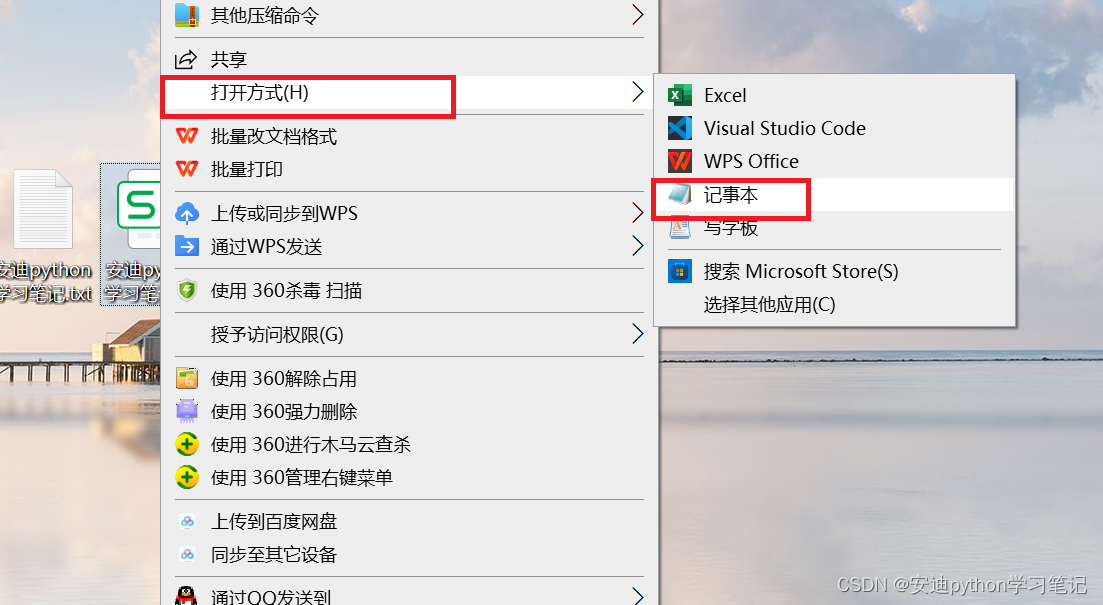Select the WPS spreadsheet desktop file icon
1103x605 pixels.
[x=132, y=236]
